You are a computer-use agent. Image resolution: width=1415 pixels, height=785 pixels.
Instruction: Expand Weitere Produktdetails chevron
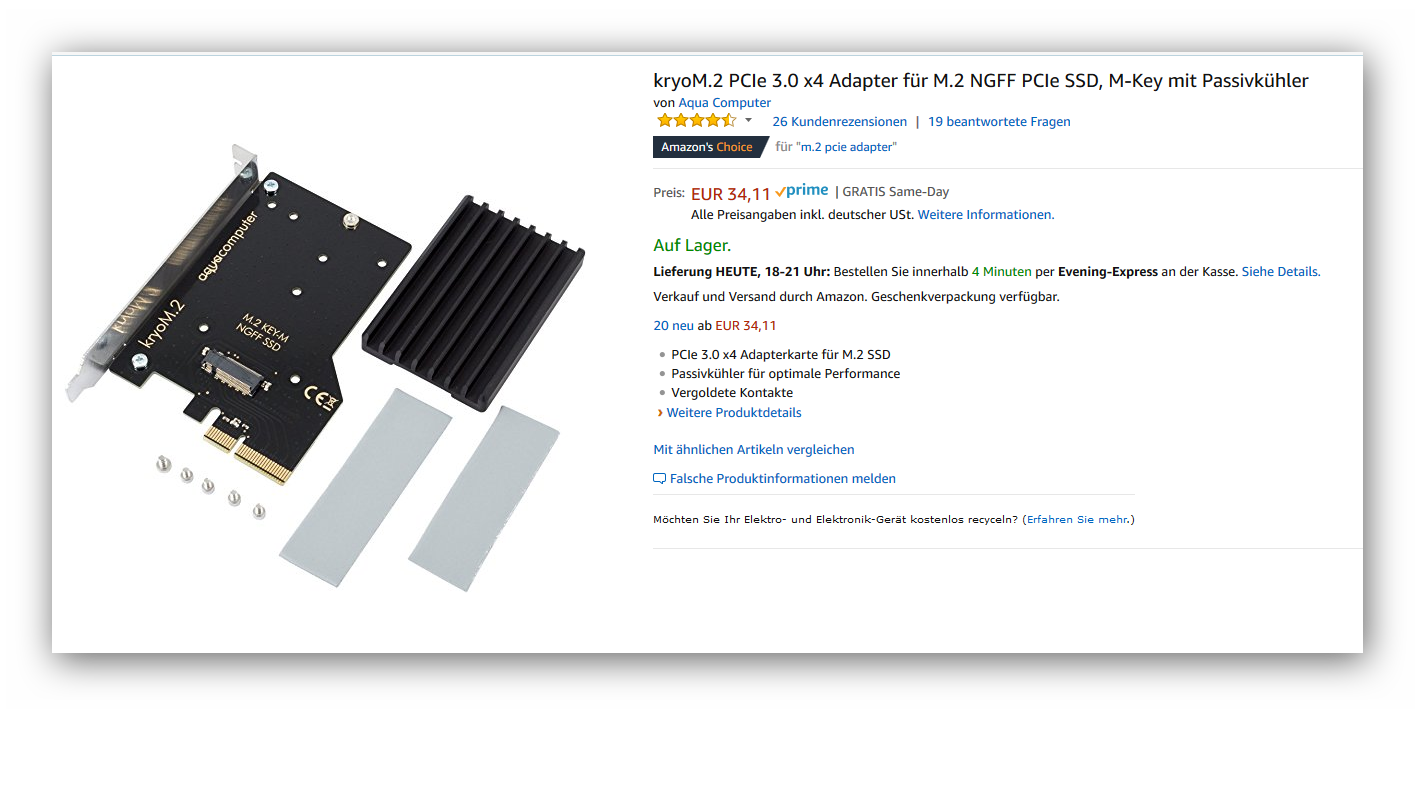(x=660, y=412)
